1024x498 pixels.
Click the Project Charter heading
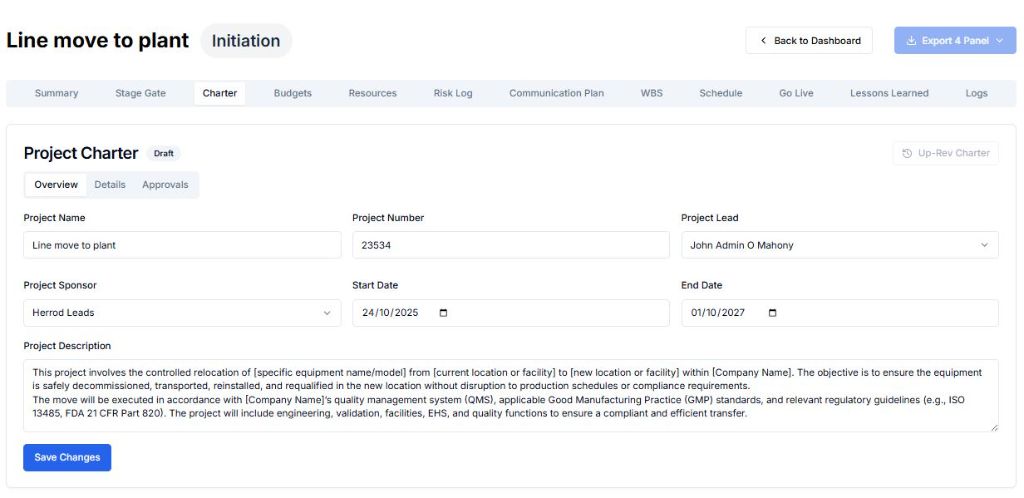[81, 153]
